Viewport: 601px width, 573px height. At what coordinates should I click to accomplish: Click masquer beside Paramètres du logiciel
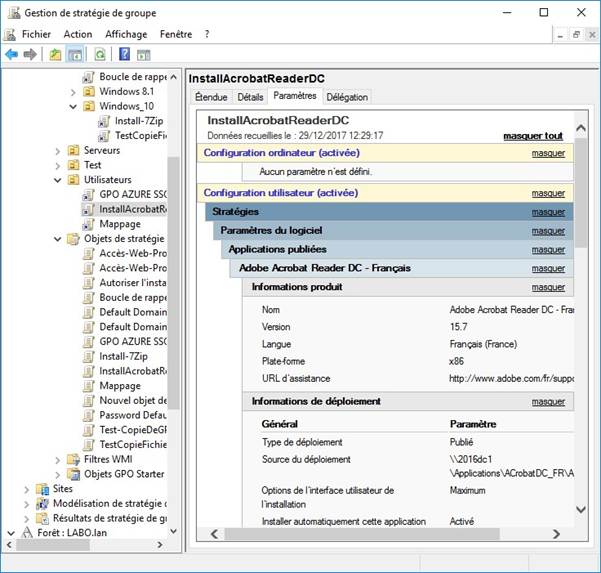click(548, 231)
